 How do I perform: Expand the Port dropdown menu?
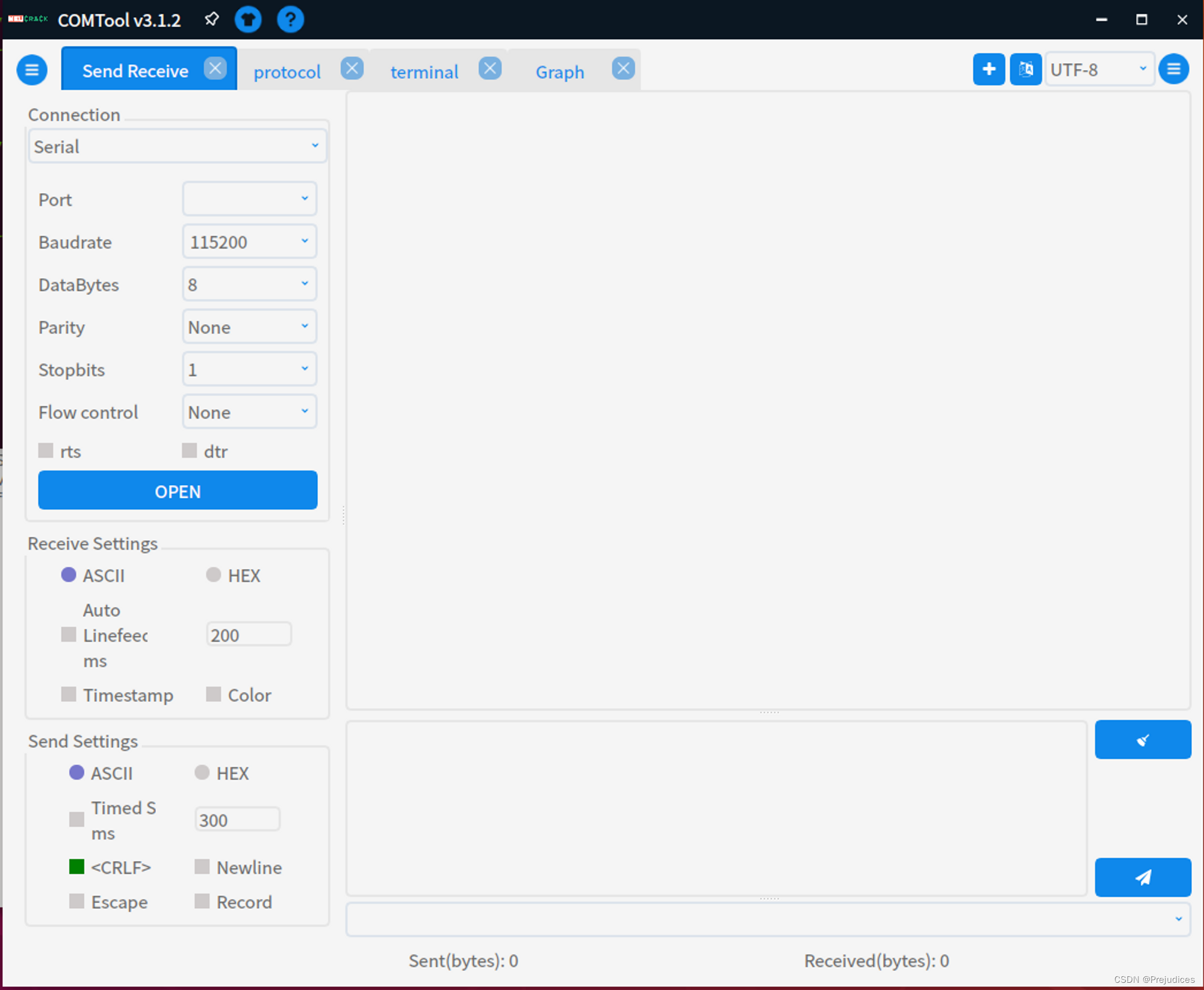305,199
